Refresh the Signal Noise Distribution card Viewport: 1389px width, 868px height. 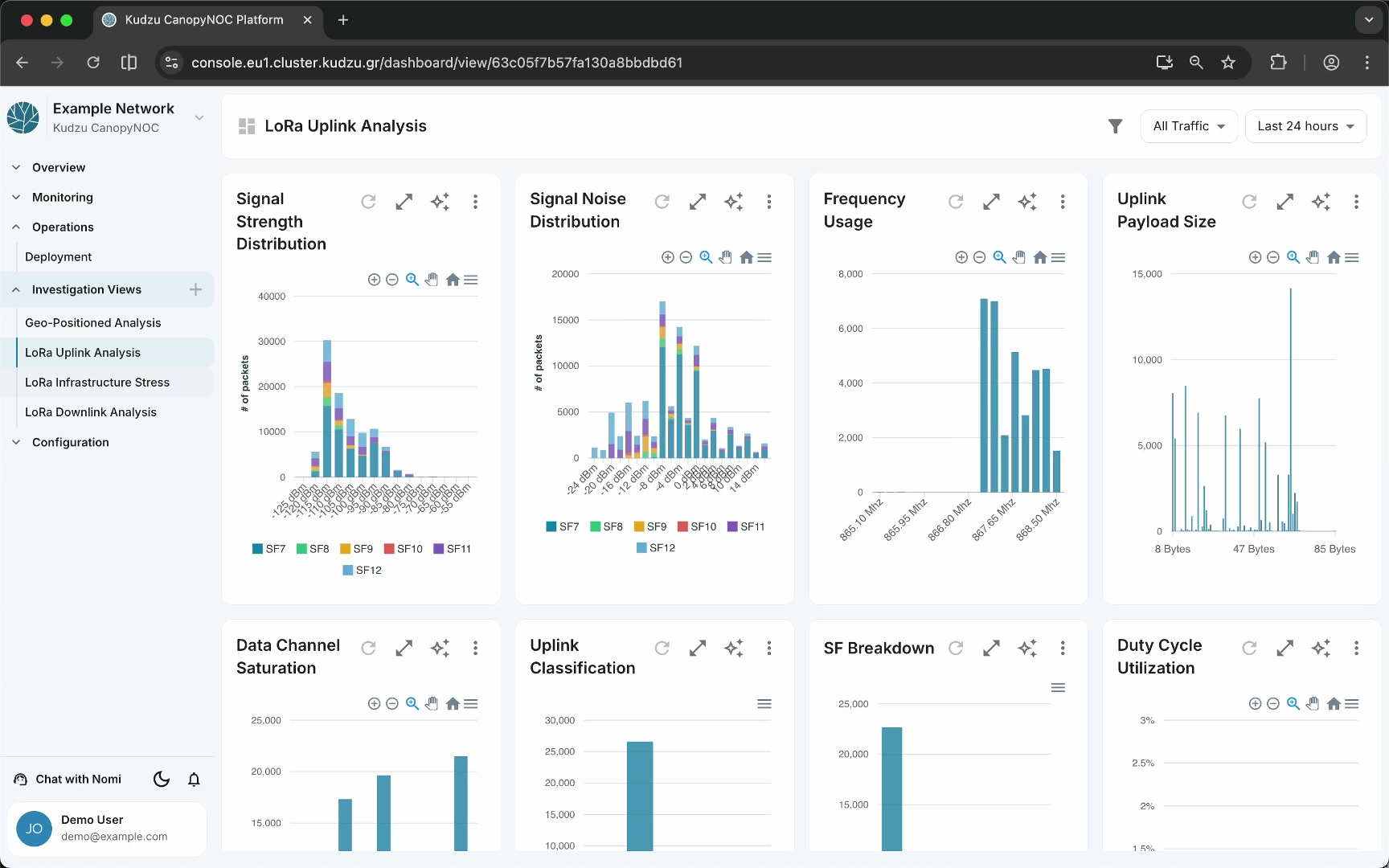(x=662, y=202)
